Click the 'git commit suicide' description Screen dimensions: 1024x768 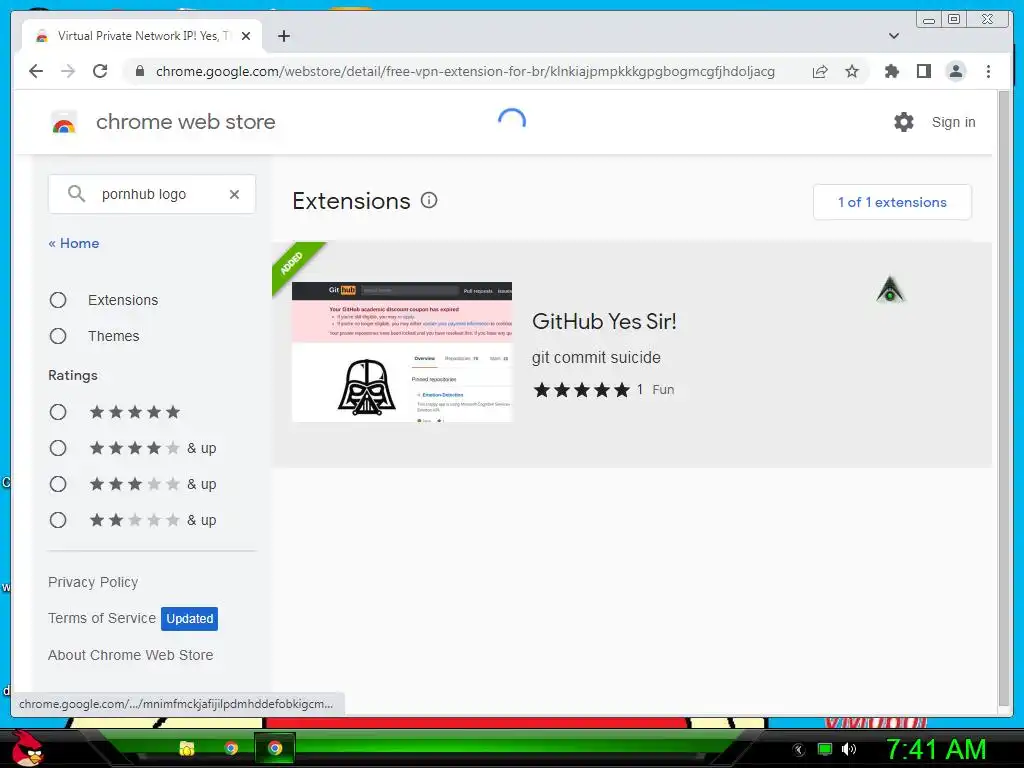coord(596,357)
